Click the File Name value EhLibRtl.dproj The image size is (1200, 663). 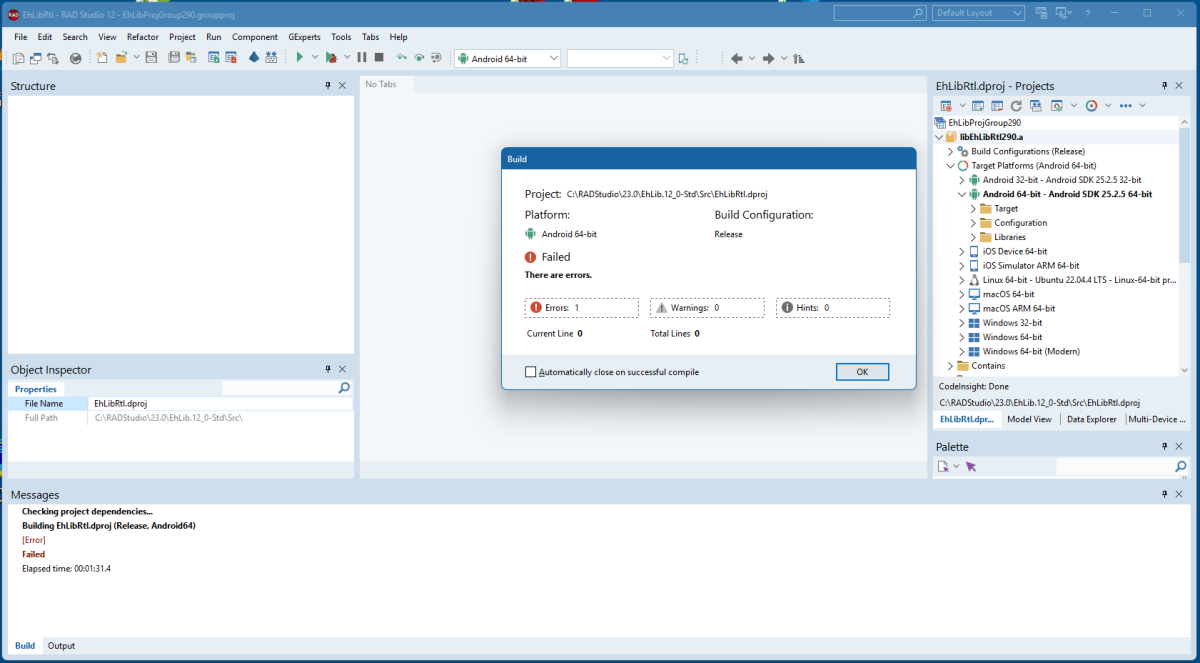click(x=120, y=403)
